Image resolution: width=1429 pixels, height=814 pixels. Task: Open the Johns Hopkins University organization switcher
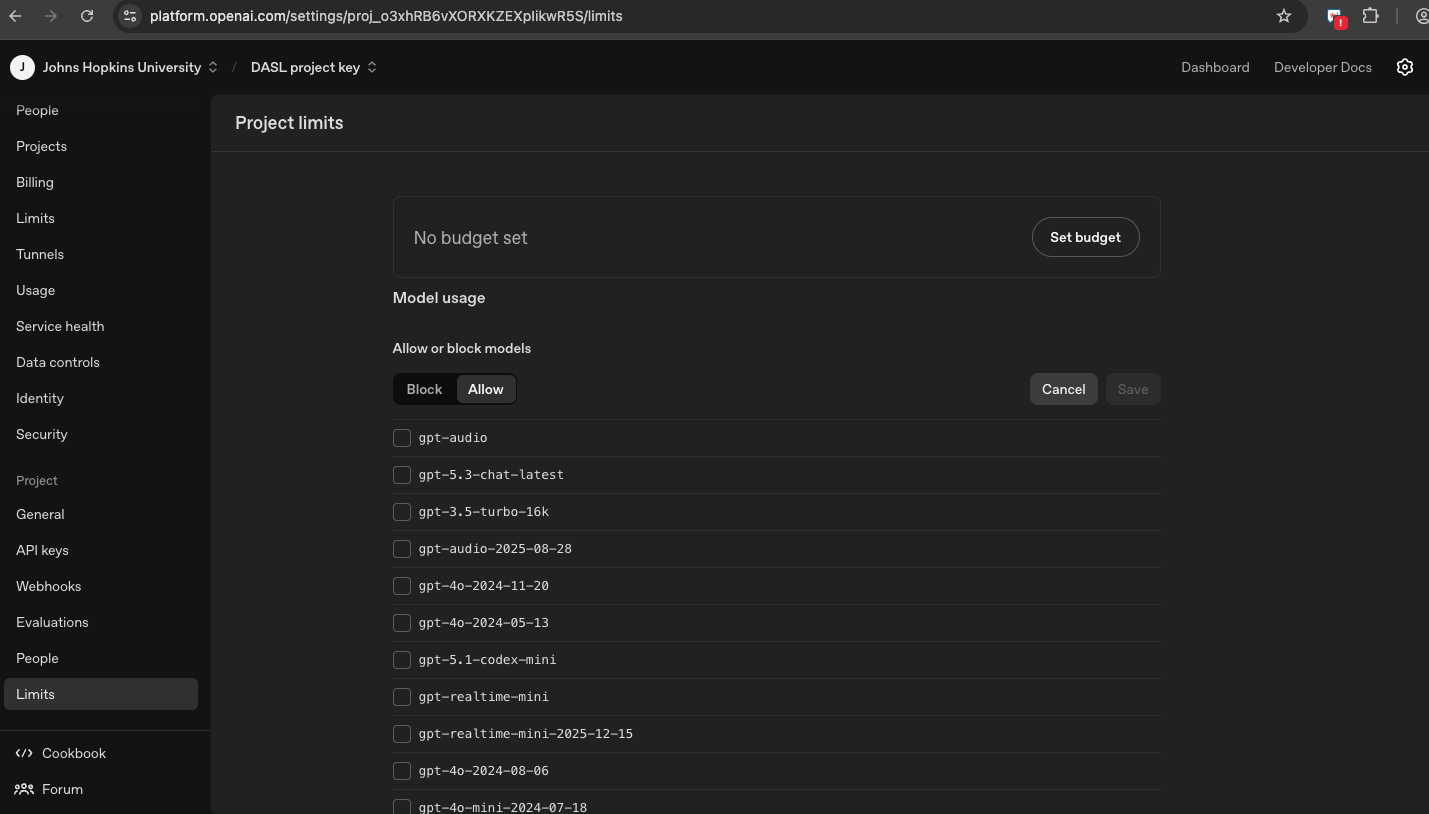pyautogui.click(x=130, y=67)
